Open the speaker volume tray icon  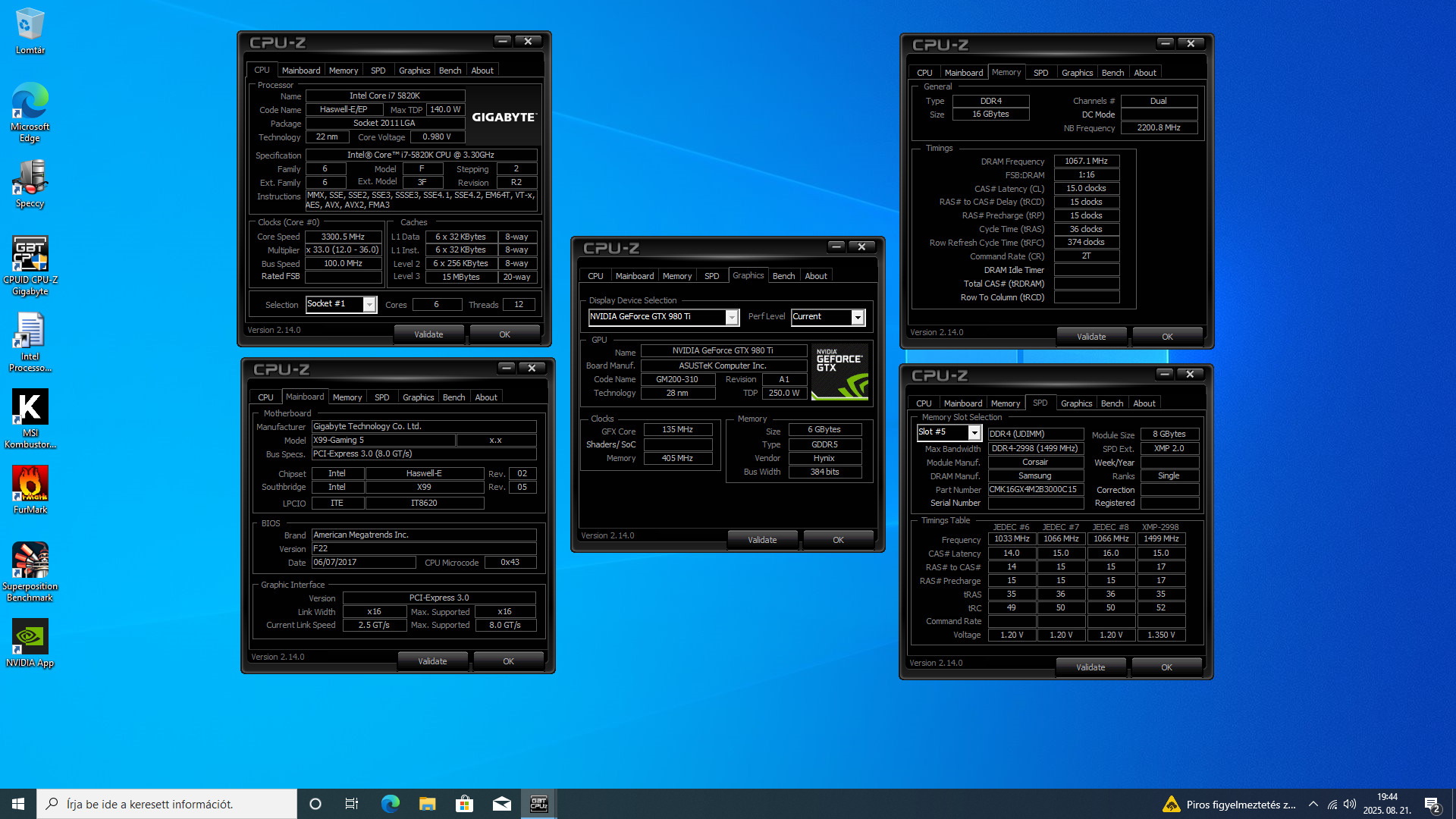pyautogui.click(x=1349, y=804)
